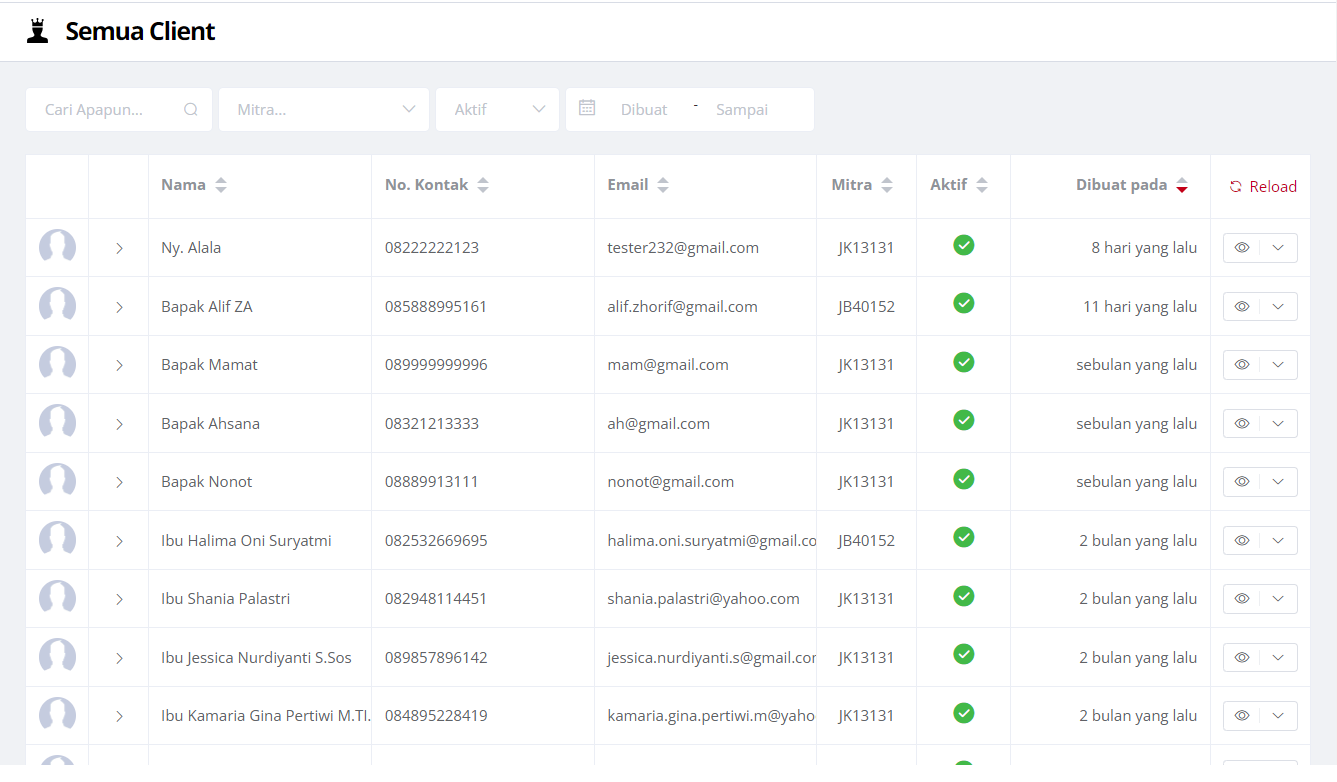Click the calendar icon in date filter
The width and height of the screenshot is (1337, 782).
click(587, 108)
